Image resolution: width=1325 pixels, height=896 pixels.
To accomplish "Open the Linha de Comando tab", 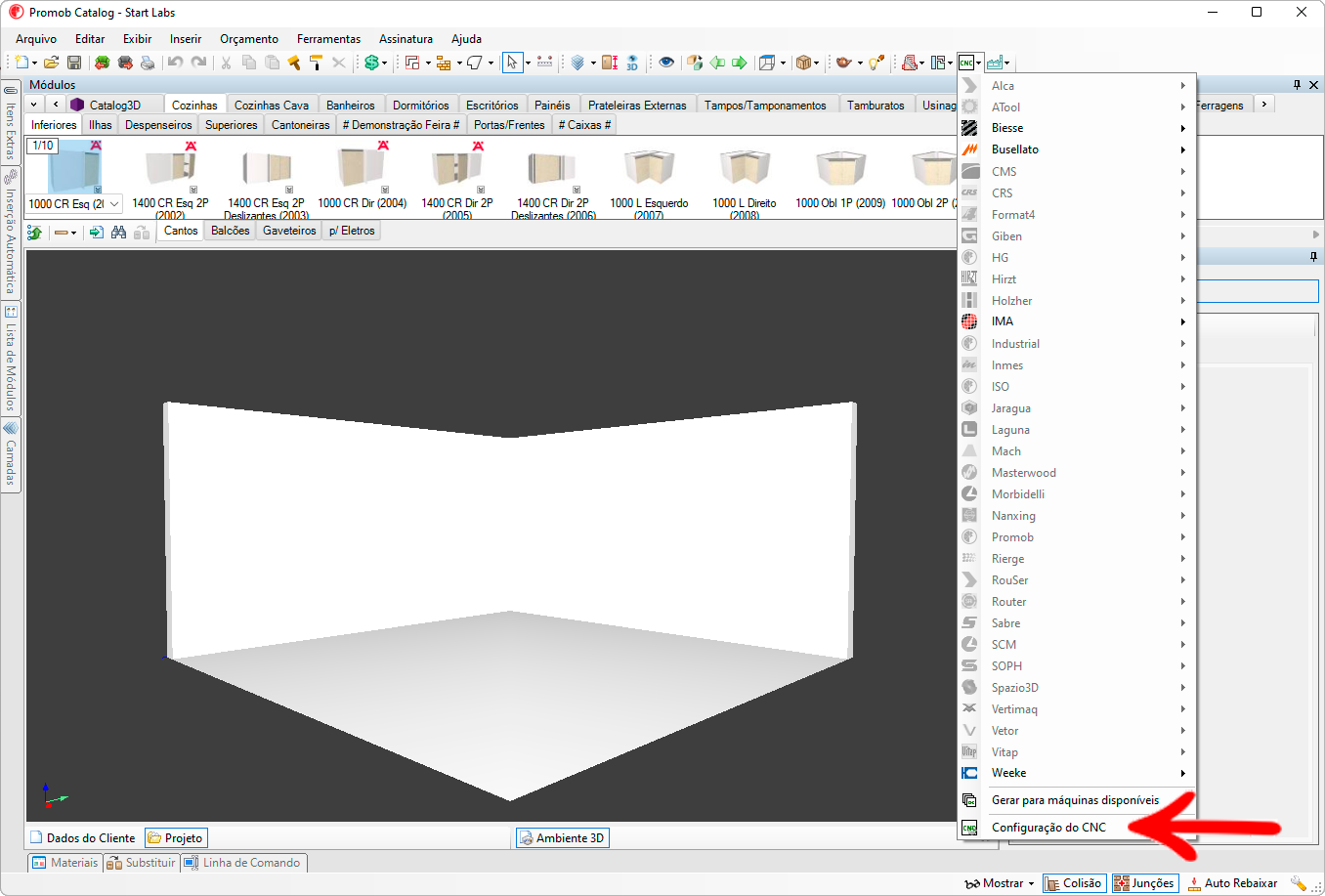I will pyautogui.click(x=243, y=863).
